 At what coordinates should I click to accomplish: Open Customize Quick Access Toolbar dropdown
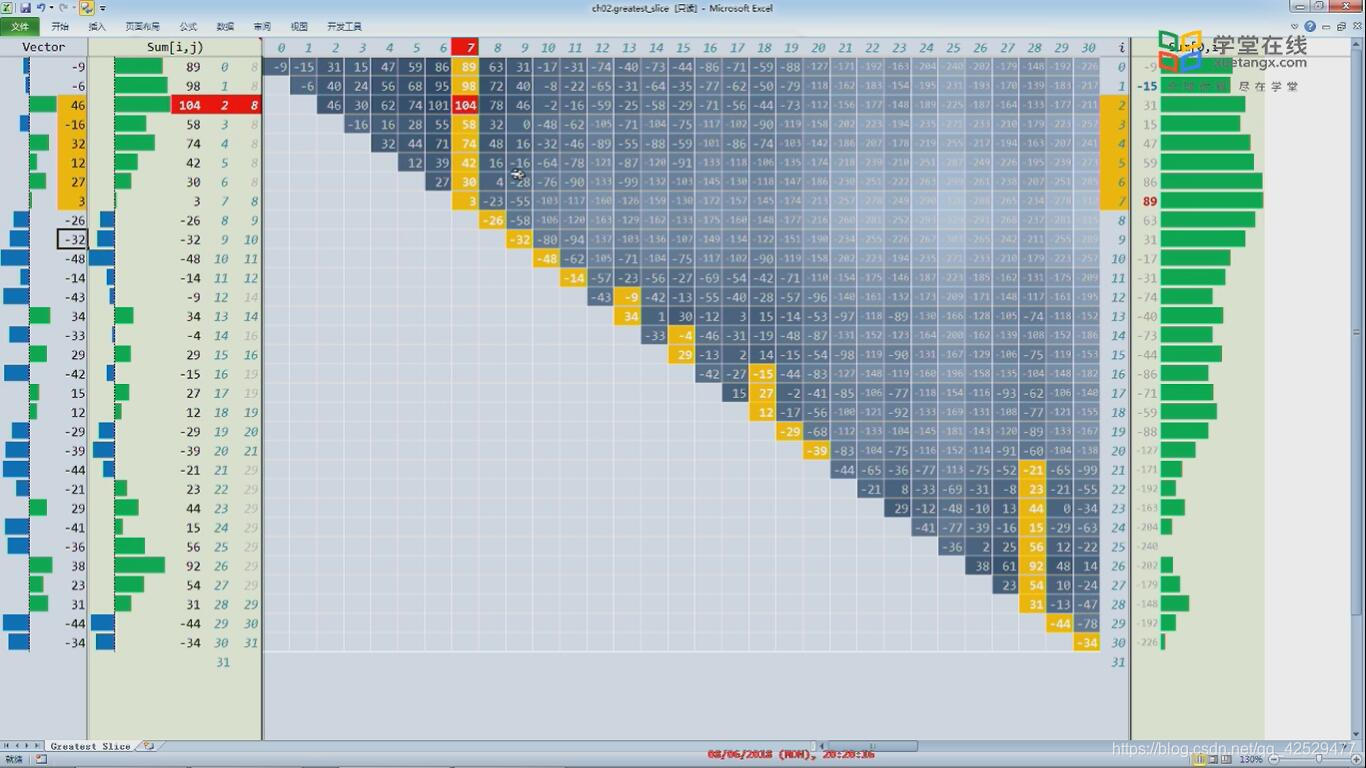point(102,8)
